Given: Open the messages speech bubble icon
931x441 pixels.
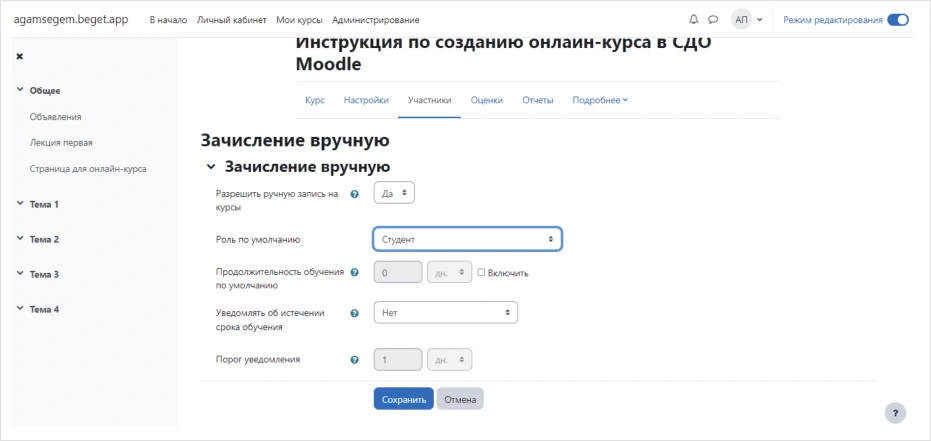Looking at the screenshot, I should point(713,20).
